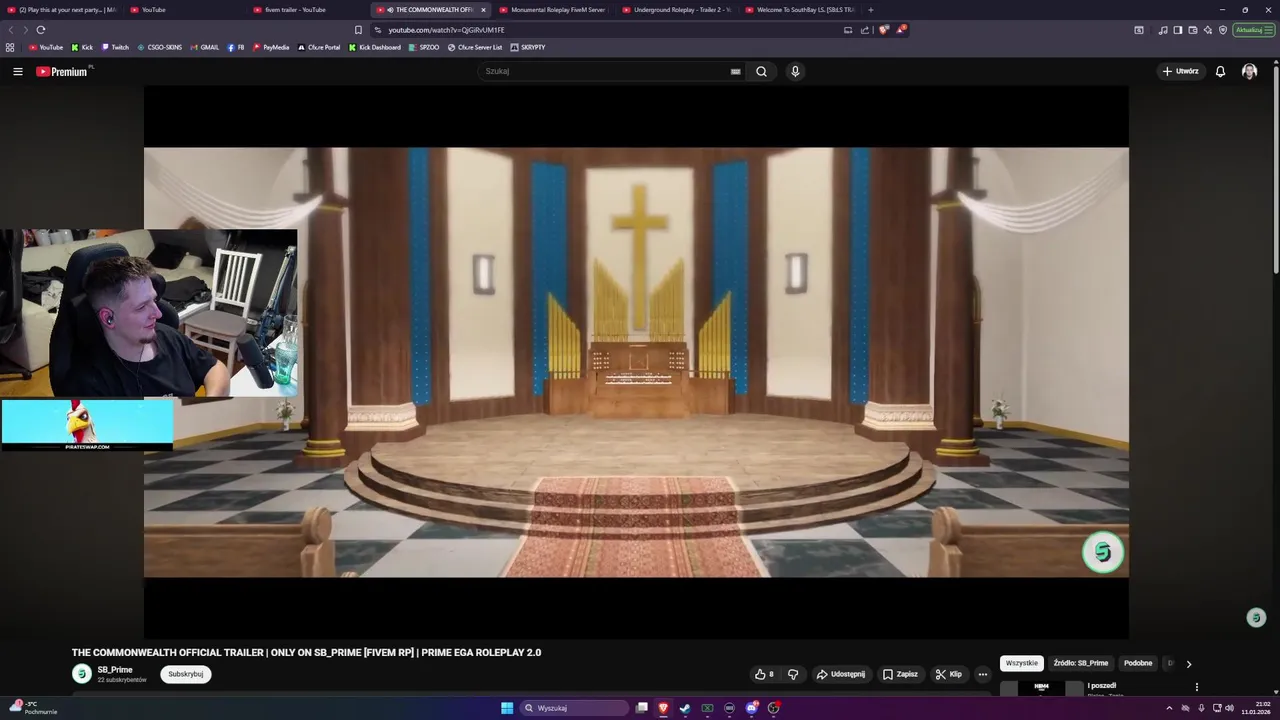Open Brave Rewards triangle icon

[900, 30]
